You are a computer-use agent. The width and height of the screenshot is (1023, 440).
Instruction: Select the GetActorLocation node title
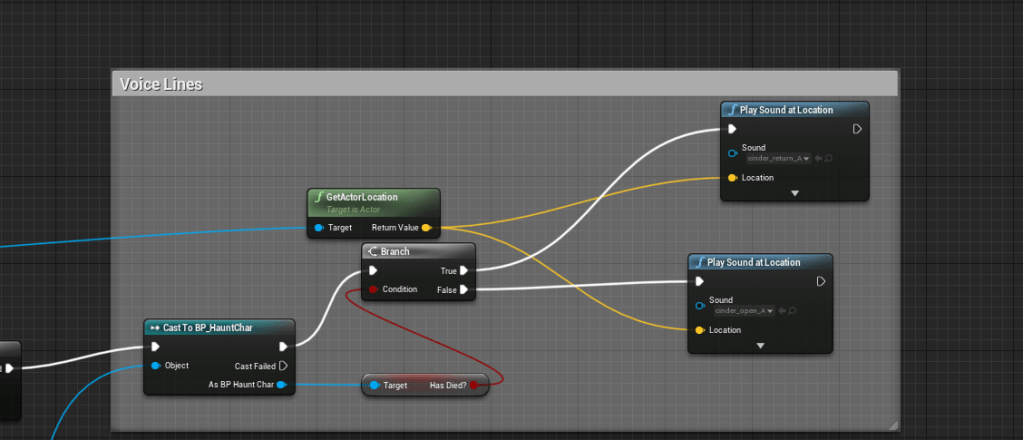(373, 198)
